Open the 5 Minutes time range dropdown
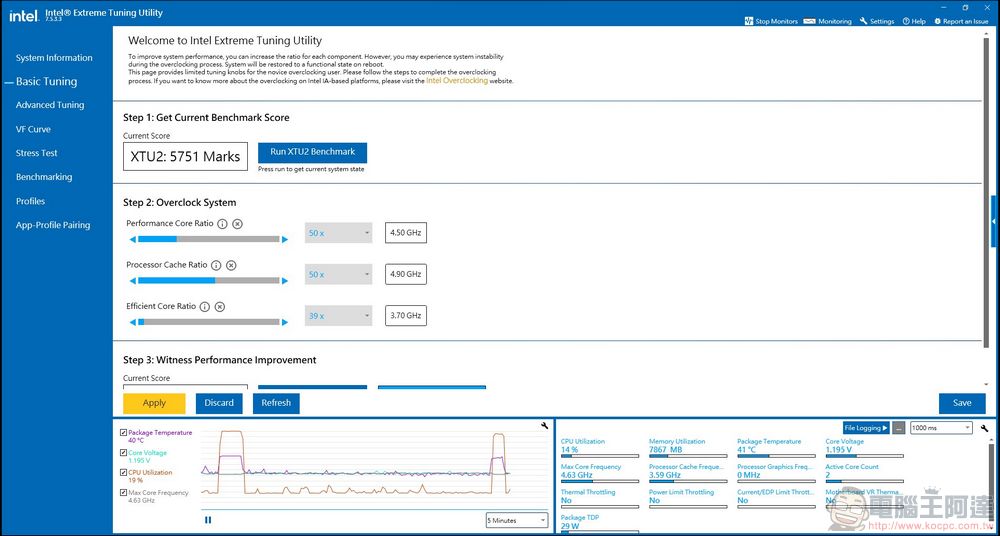Viewport: 1000px width, 536px height. click(517, 520)
